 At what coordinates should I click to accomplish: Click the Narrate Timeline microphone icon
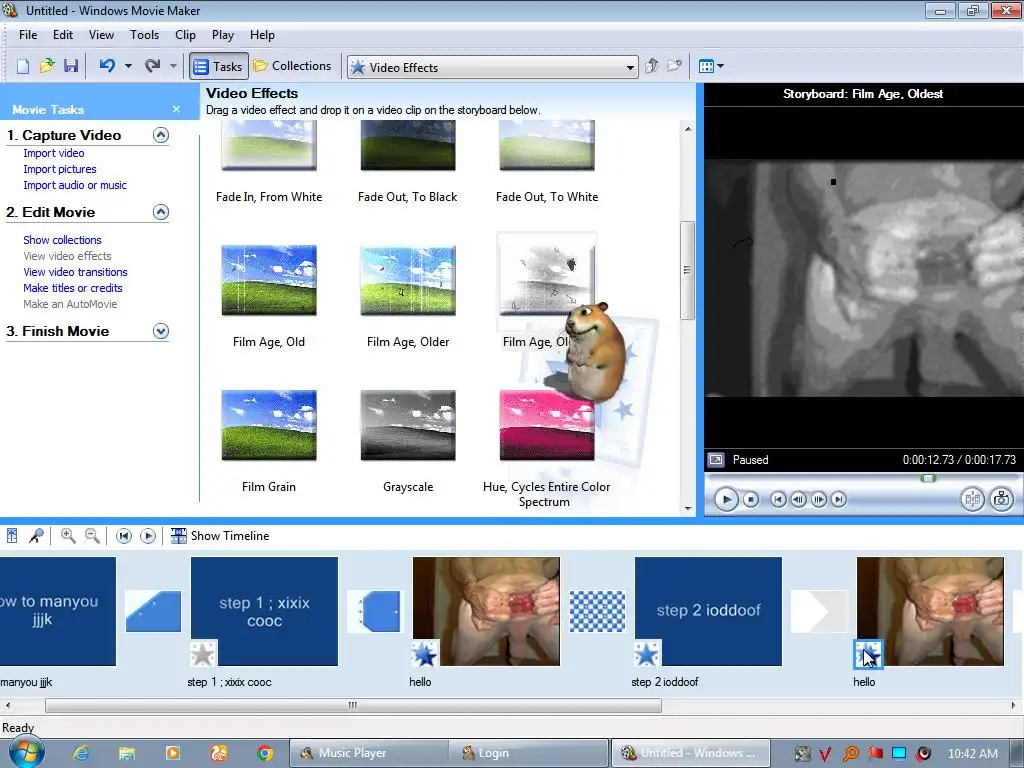click(x=36, y=536)
